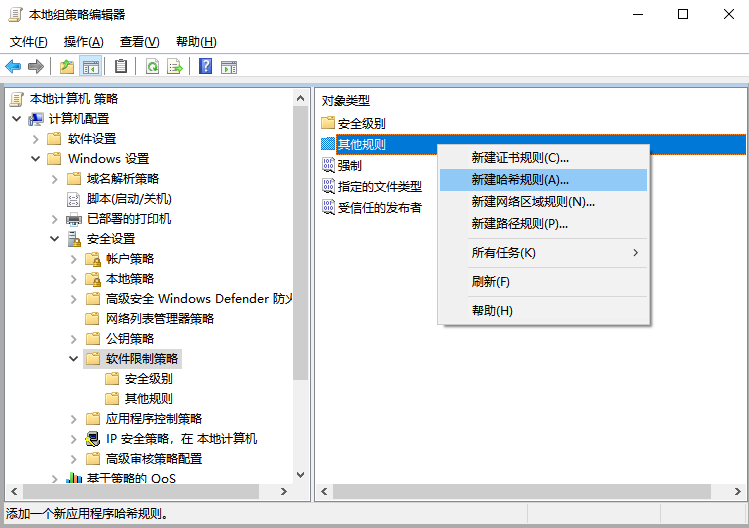This screenshot has height=528, width=749.
Task: Click the 对象类型 column header
Action: click(x=346, y=100)
